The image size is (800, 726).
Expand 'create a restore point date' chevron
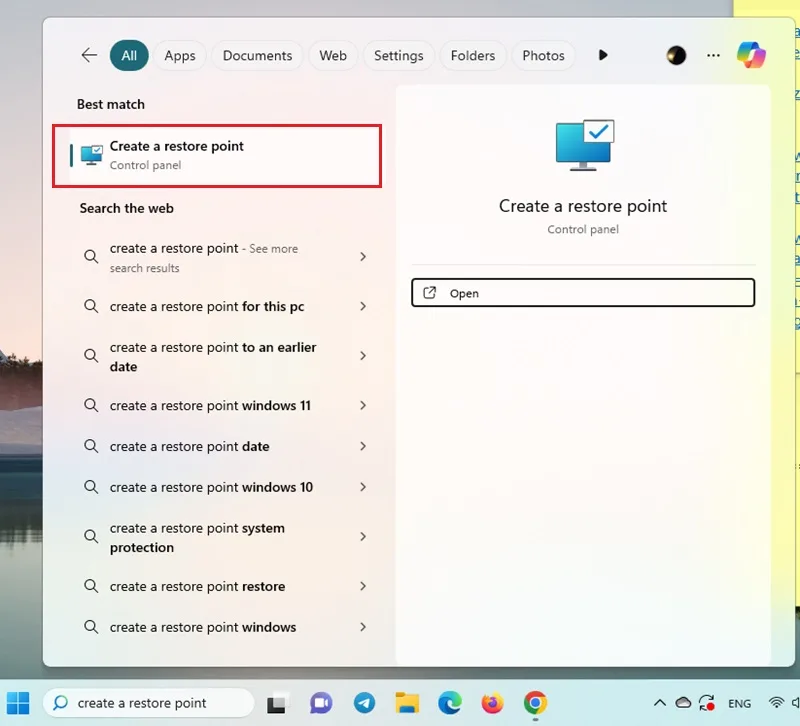pyautogui.click(x=363, y=446)
